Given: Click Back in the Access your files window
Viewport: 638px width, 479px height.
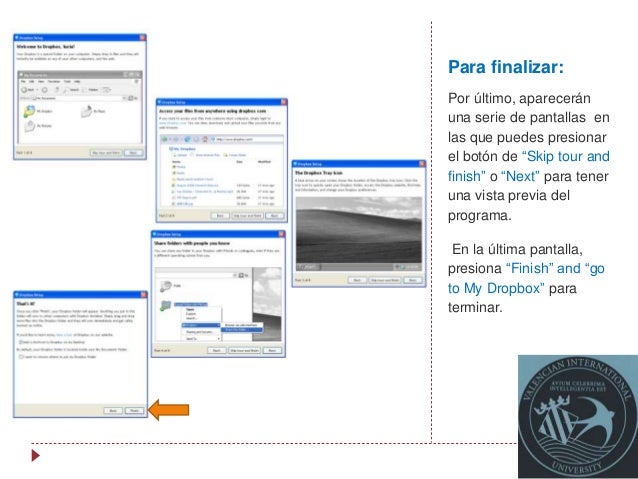Looking at the screenshot, I should coord(220,216).
